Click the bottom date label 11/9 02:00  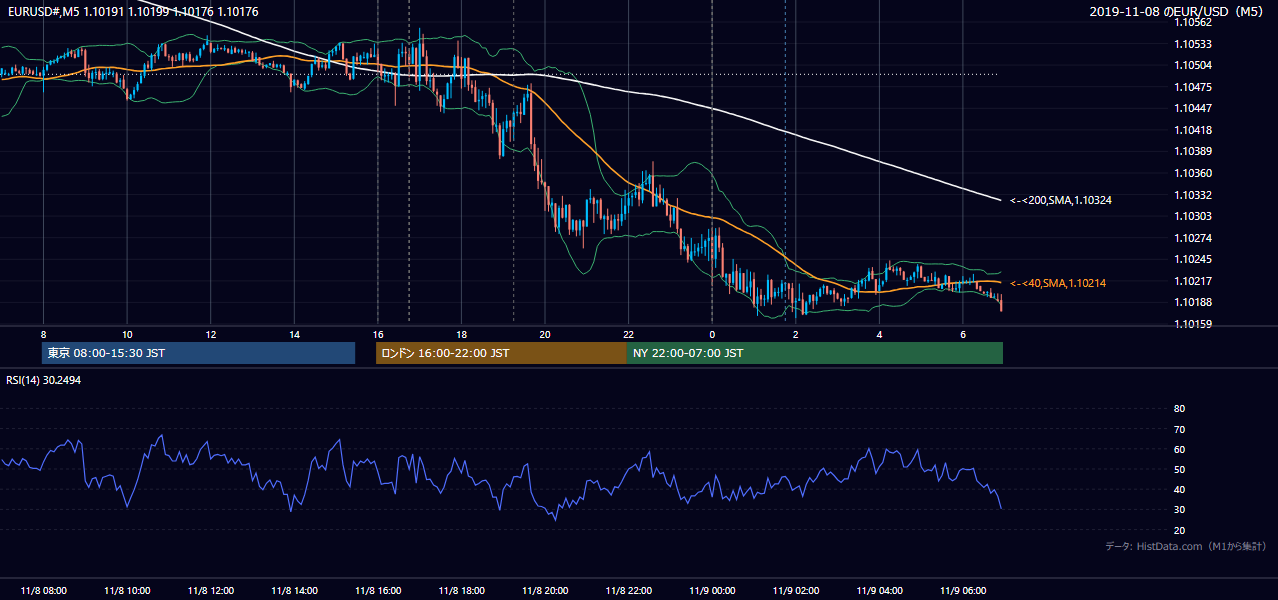coord(796,591)
